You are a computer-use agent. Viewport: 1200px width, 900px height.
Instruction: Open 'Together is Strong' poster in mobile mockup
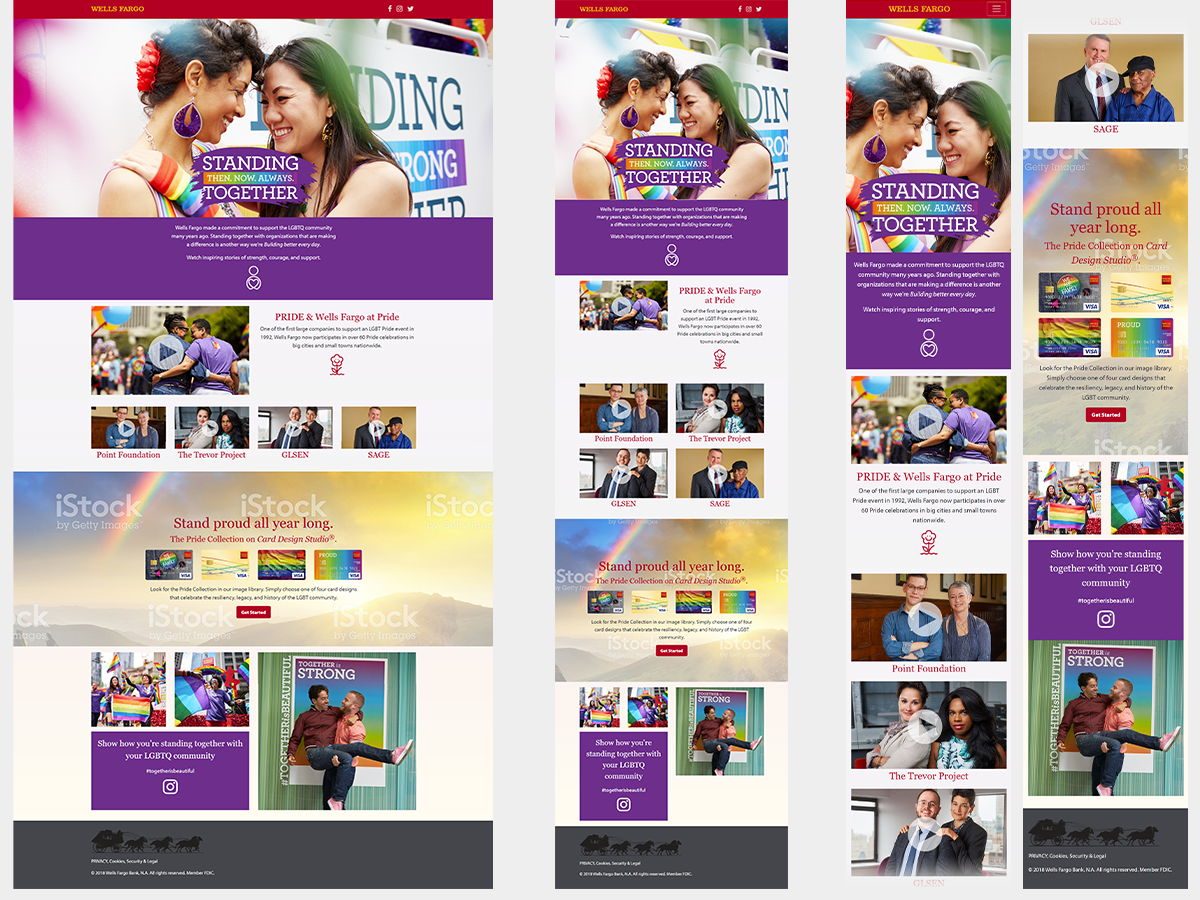point(1105,718)
